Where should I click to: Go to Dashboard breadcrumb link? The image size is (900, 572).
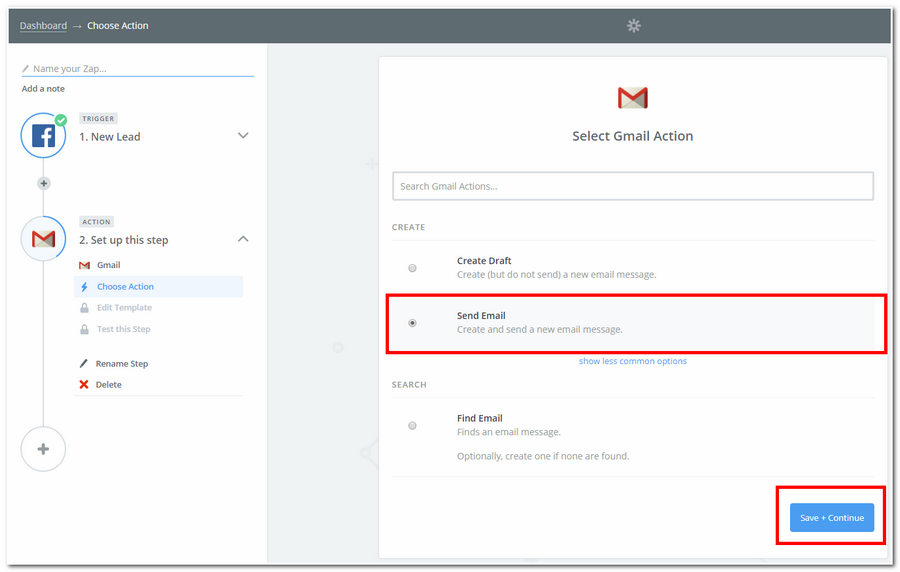[x=43, y=26]
